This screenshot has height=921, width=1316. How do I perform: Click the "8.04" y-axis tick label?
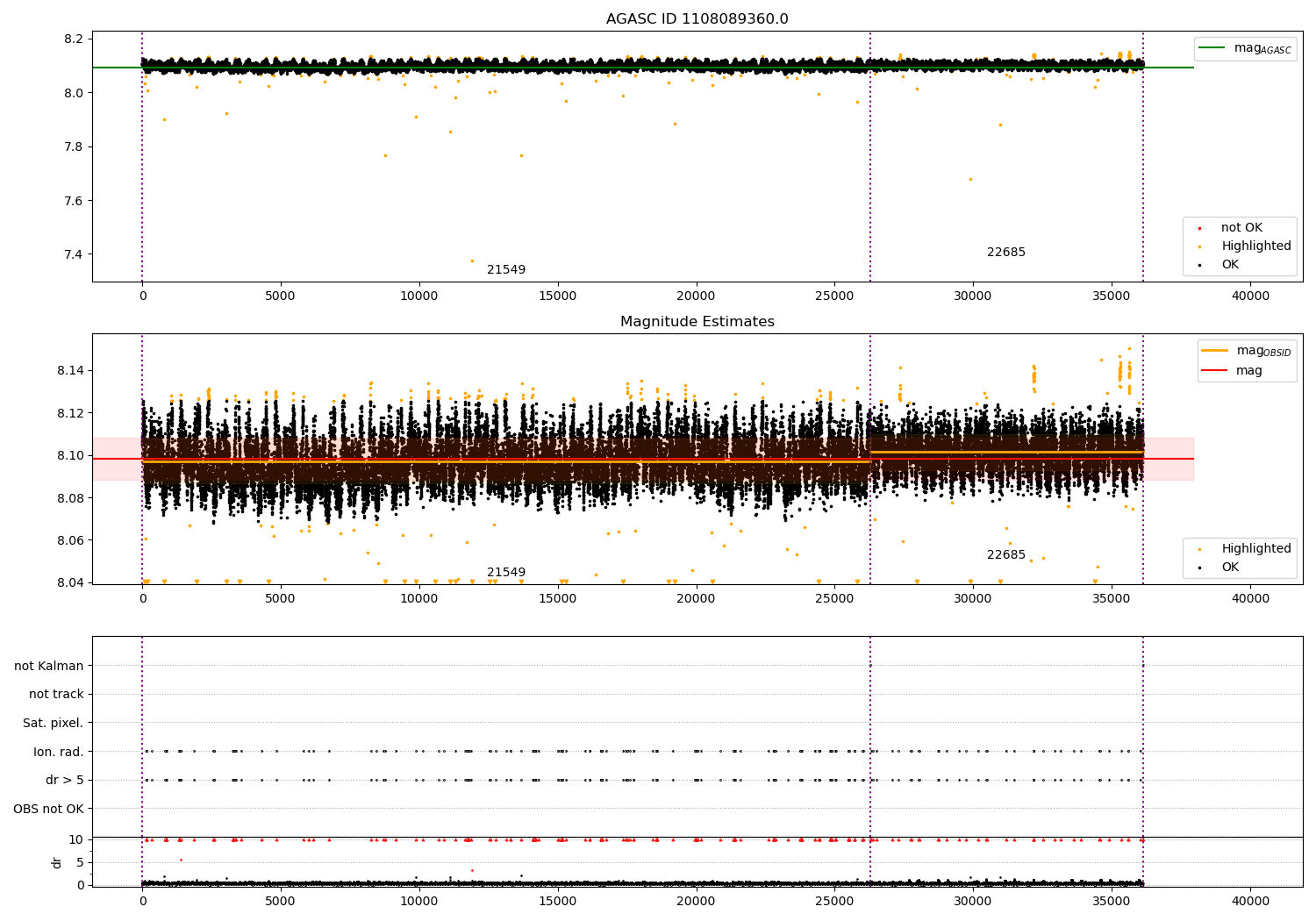[x=70, y=583]
